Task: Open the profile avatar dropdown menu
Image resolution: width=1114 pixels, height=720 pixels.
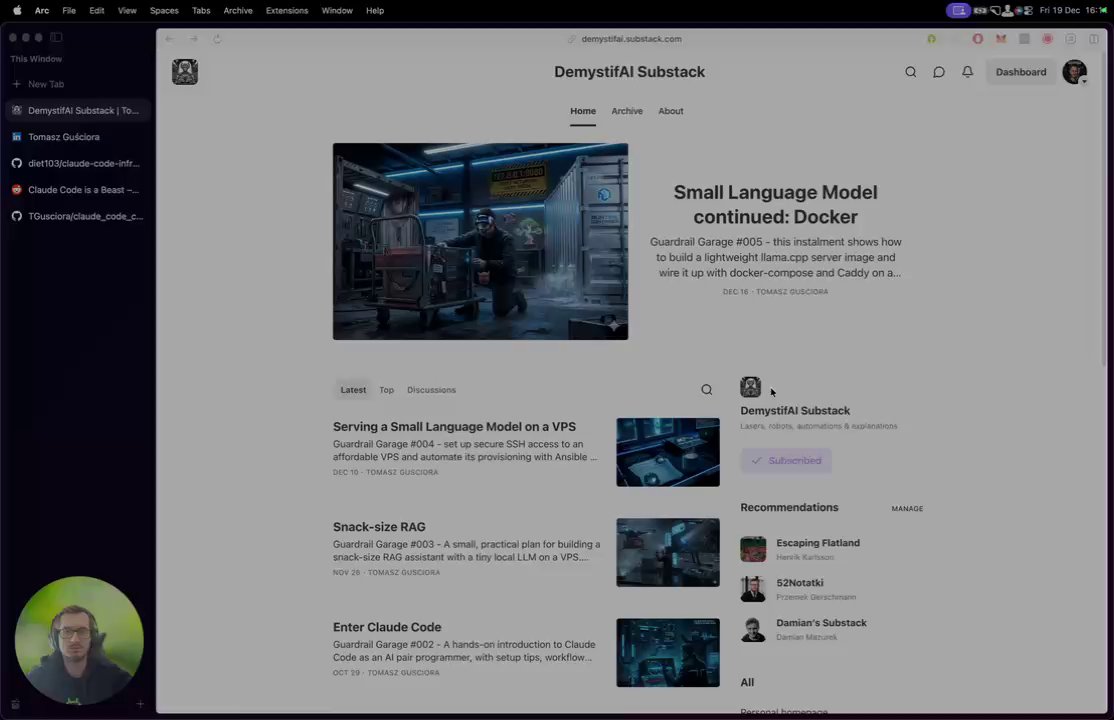Action: (1074, 72)
